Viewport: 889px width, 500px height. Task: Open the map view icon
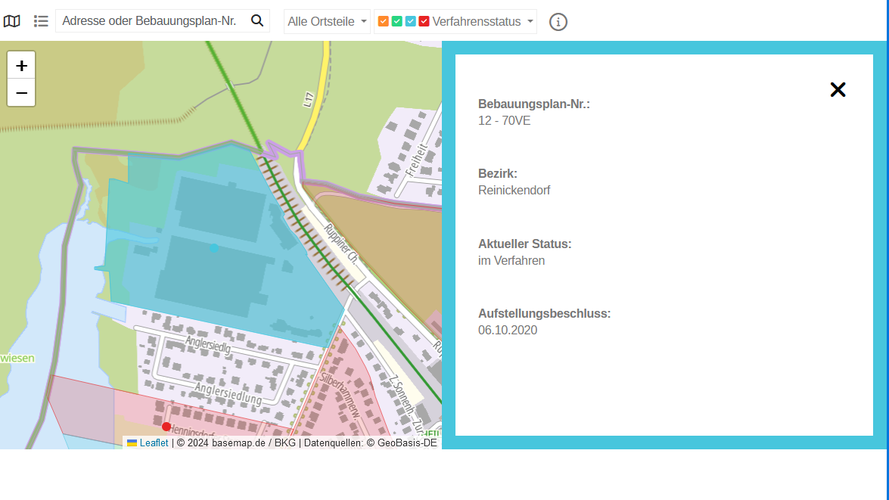[x=12, y=21]
